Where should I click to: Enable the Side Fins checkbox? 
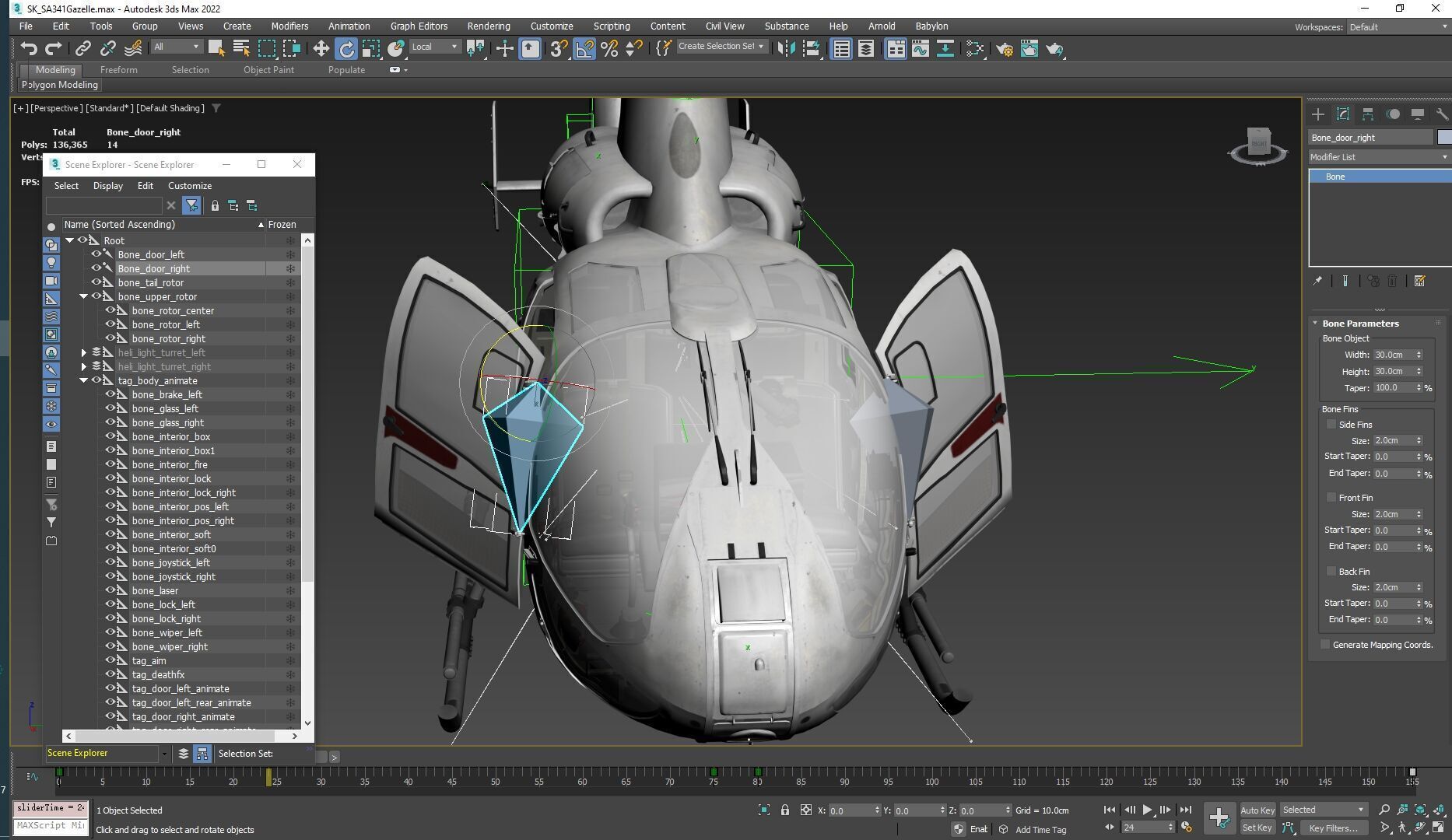(x=1331, y=425)
